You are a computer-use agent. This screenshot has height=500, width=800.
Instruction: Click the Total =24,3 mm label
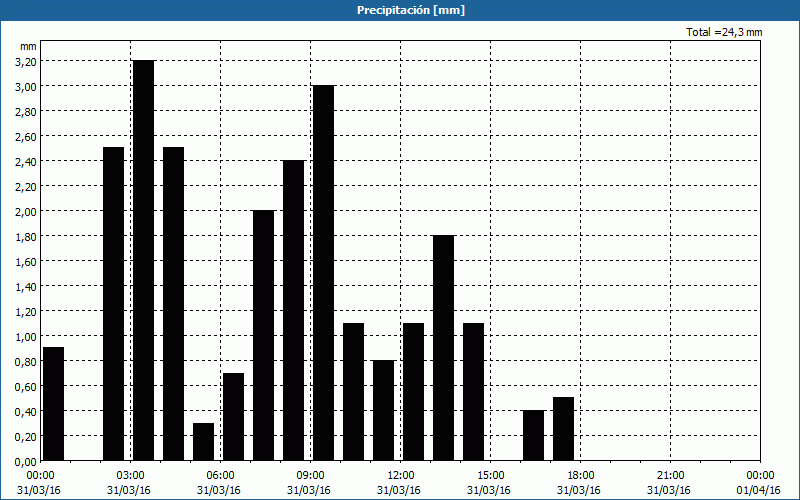point(724,32)
